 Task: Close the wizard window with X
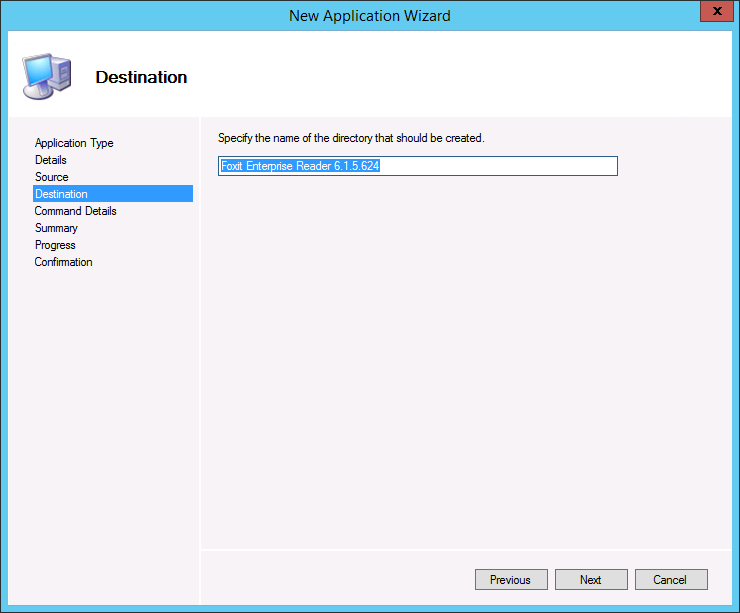(x=716, y=11)
